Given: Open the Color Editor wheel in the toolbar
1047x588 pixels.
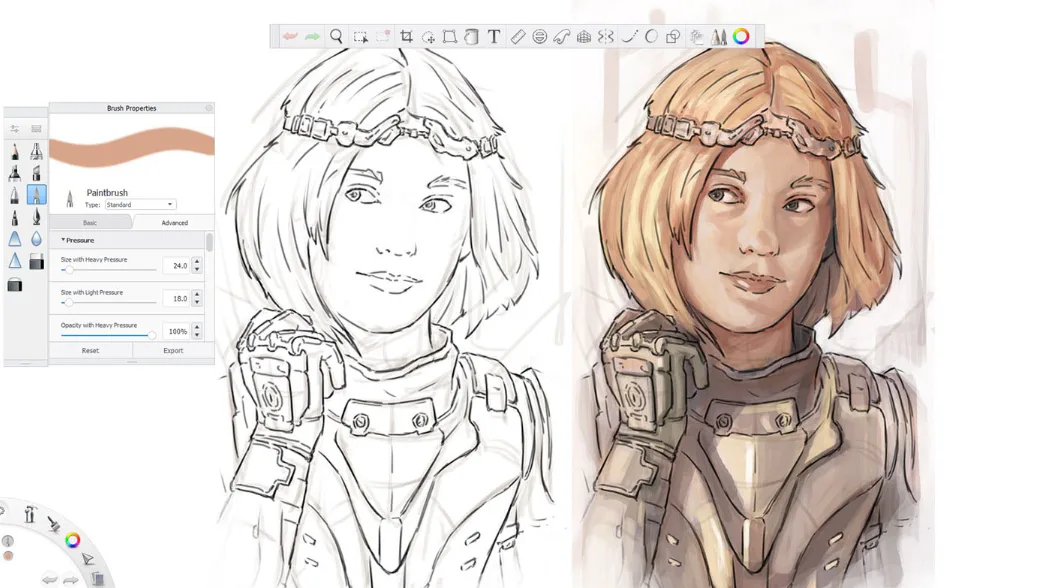Looking at the screenshot, I should (740, 36).
